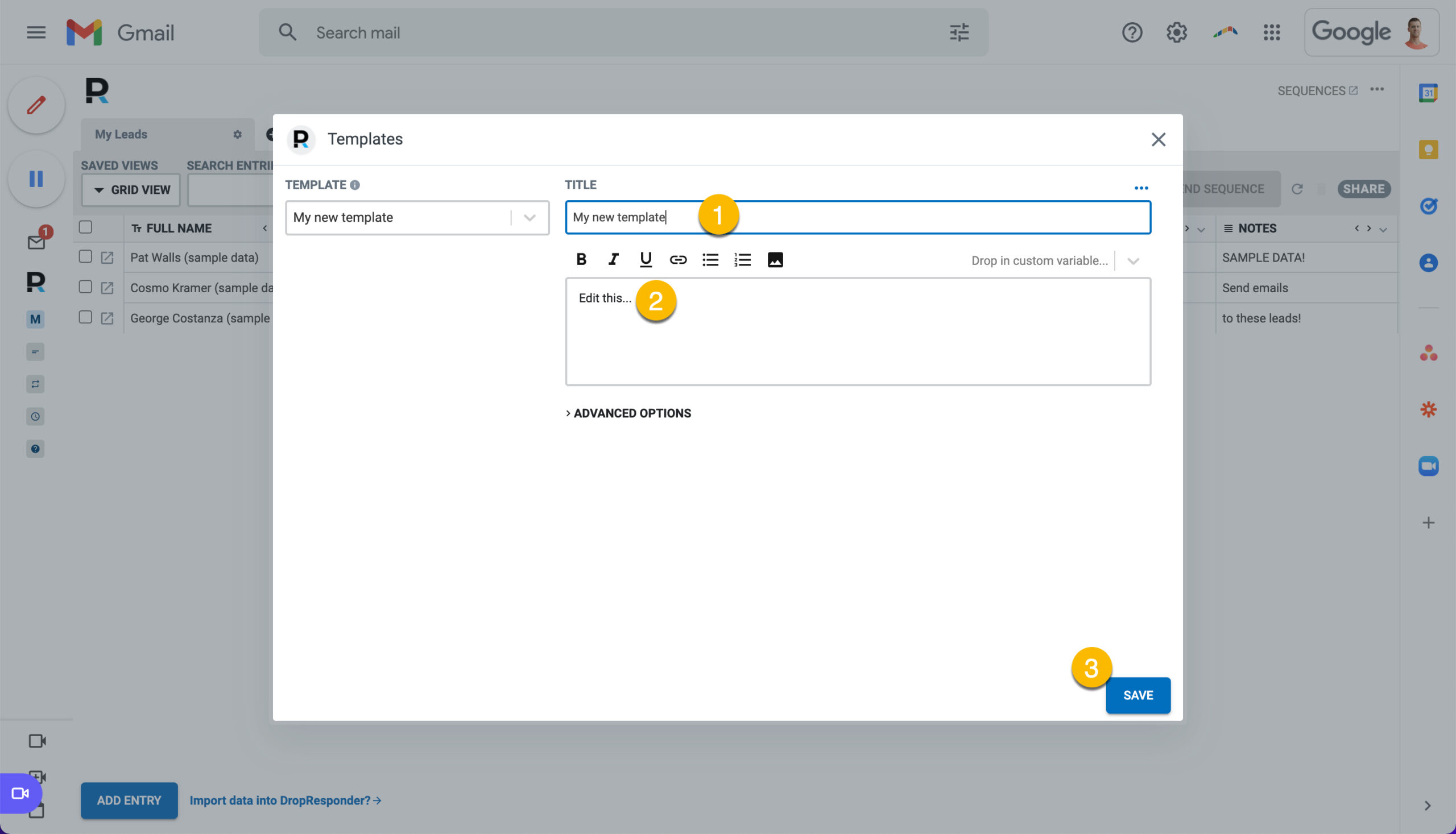Viewport: 1456px width, 834px height.
Task: Insert a link in the template
Action: click(x=678, y=260)
